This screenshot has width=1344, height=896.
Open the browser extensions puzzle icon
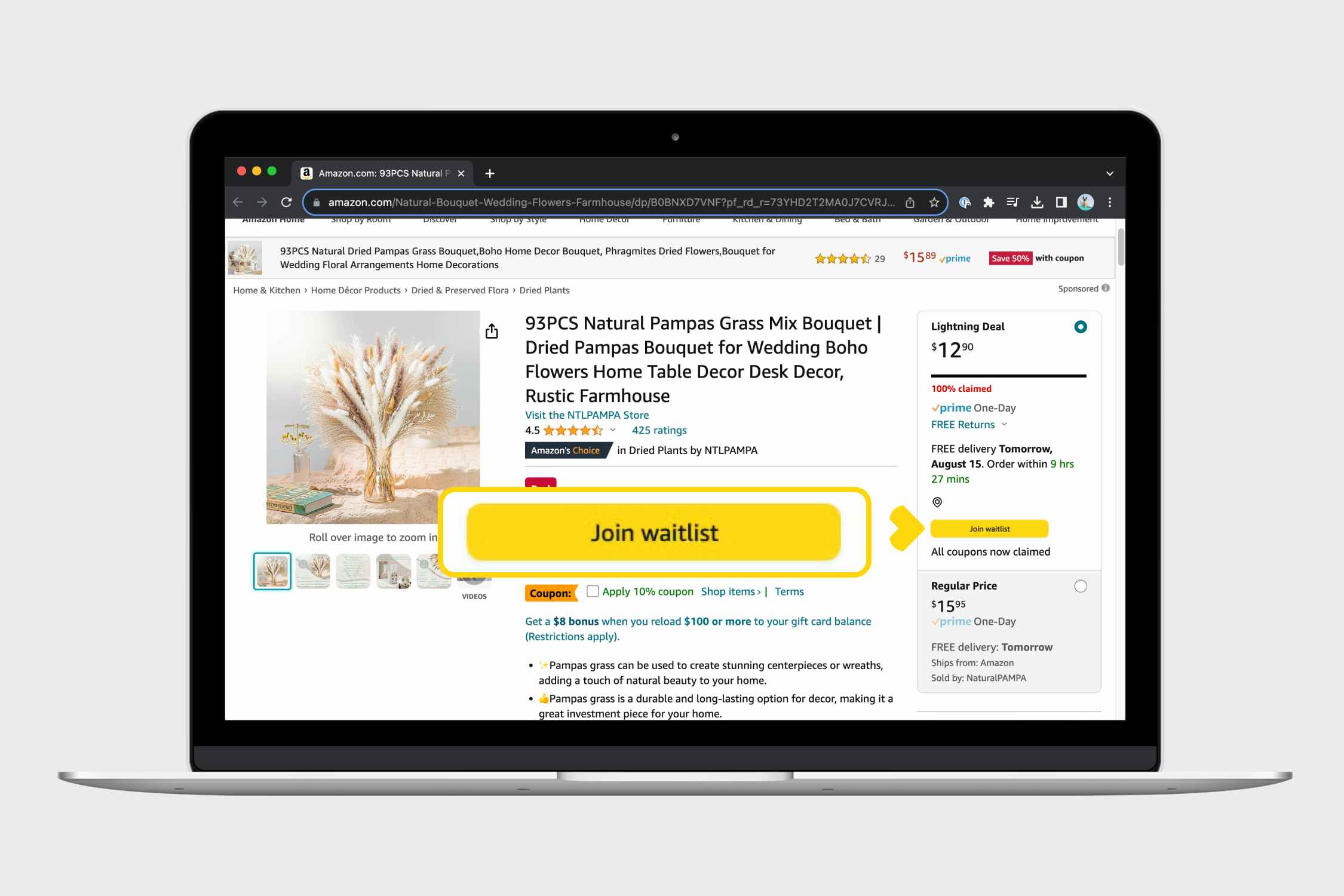point(989,202)
